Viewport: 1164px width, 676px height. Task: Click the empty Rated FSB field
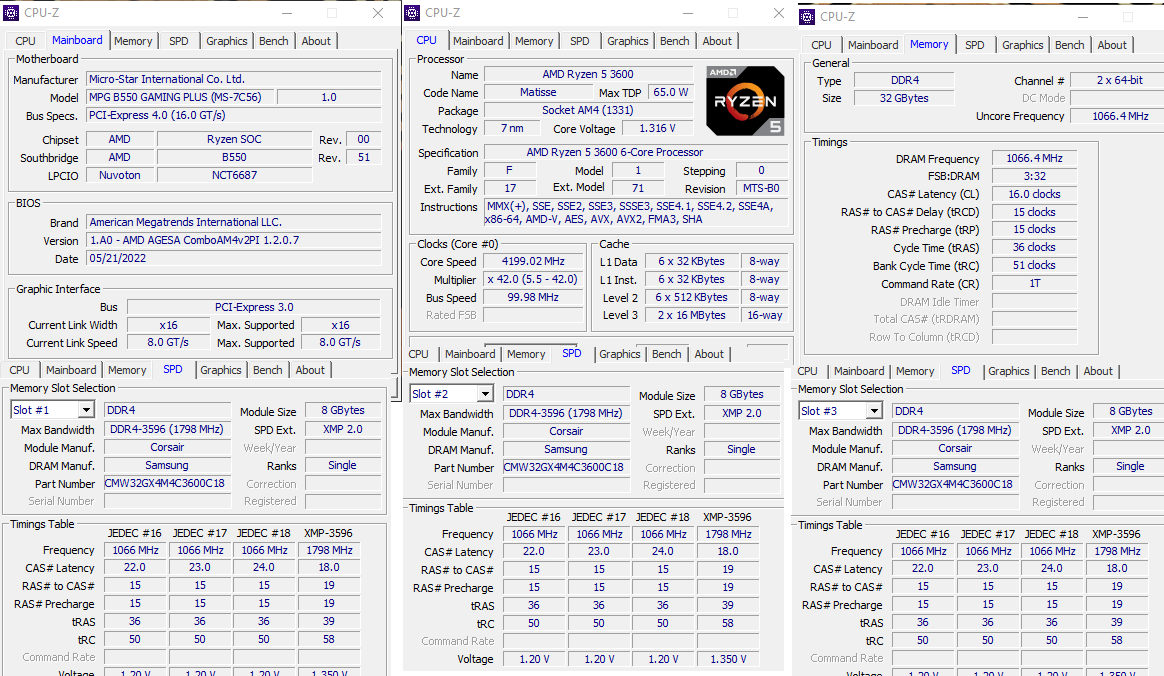pos(532,315)
